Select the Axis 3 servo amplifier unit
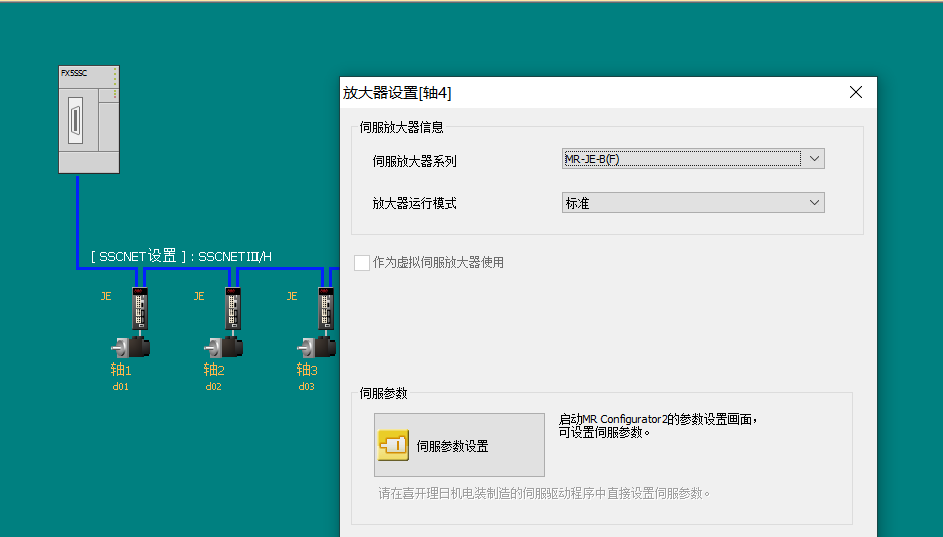This screenshot has width=943, height=537. [326, 309]
